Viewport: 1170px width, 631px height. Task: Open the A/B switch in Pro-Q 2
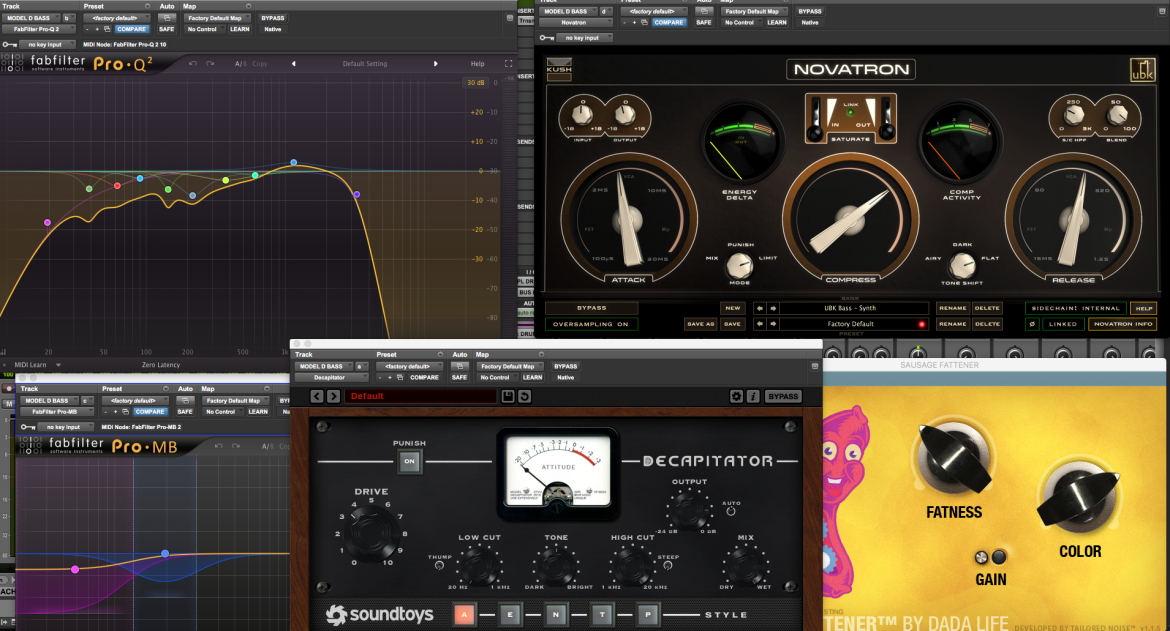pos(240,63)
